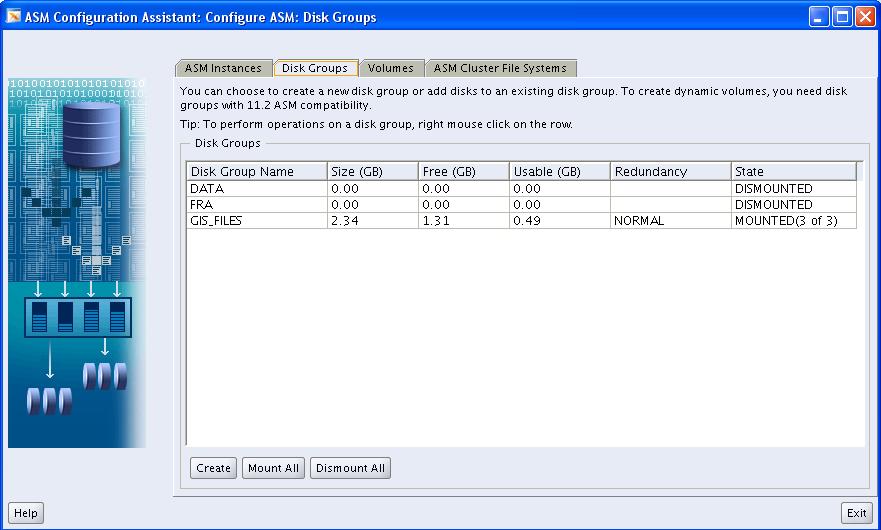Image resolution: width=881 pixels, height=530 pixels.
Task: Click the ASM Configuration Assistant title bar icon
Action: (x=13, y=17)
